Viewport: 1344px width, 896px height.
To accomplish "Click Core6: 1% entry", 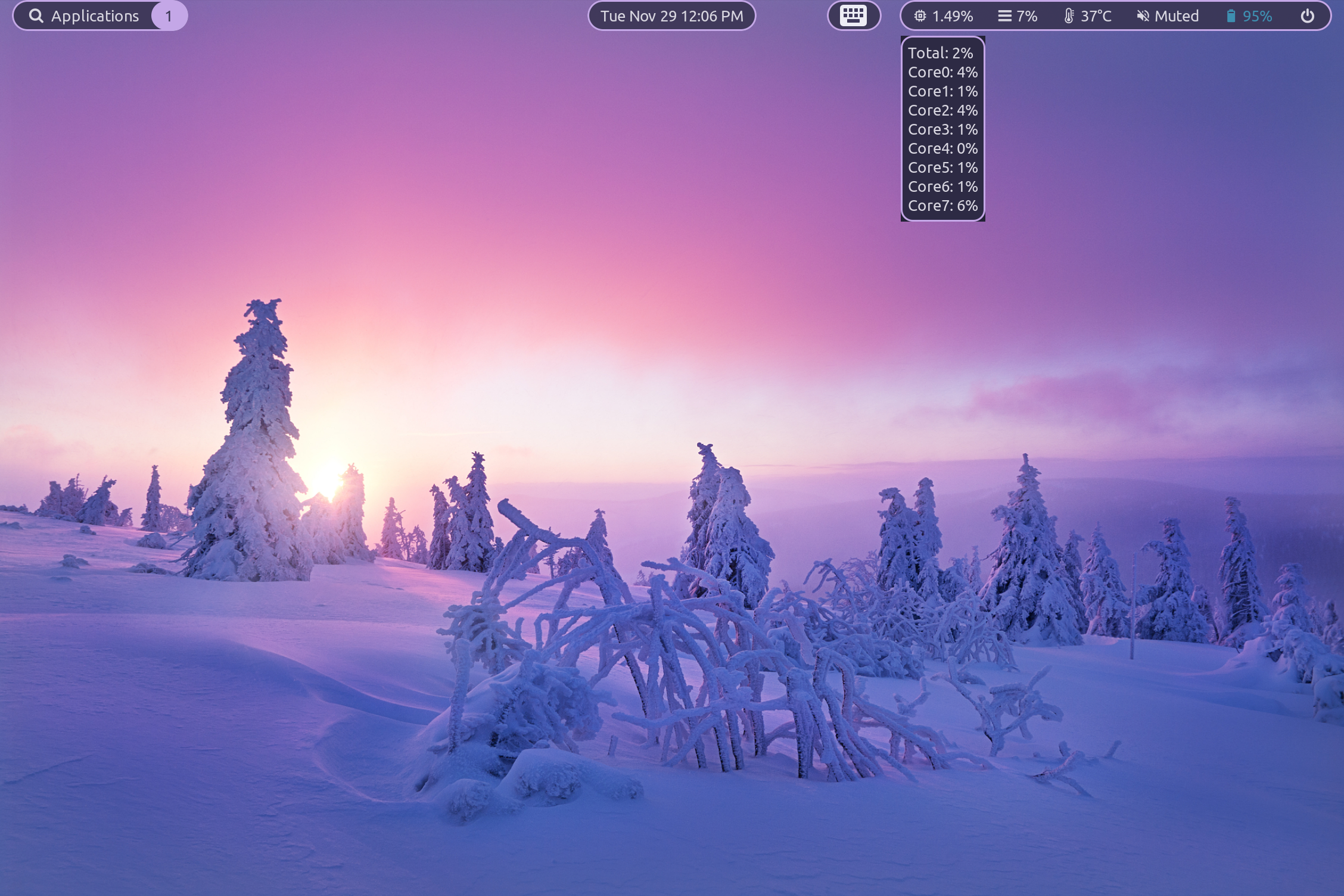I will pos(942,186).
